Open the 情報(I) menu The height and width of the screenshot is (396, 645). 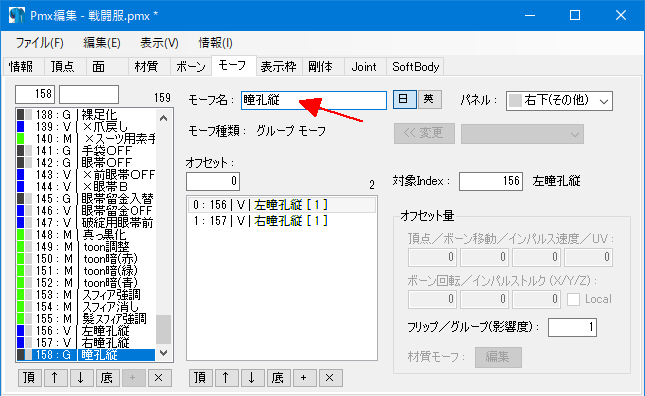tap(216, 43)
